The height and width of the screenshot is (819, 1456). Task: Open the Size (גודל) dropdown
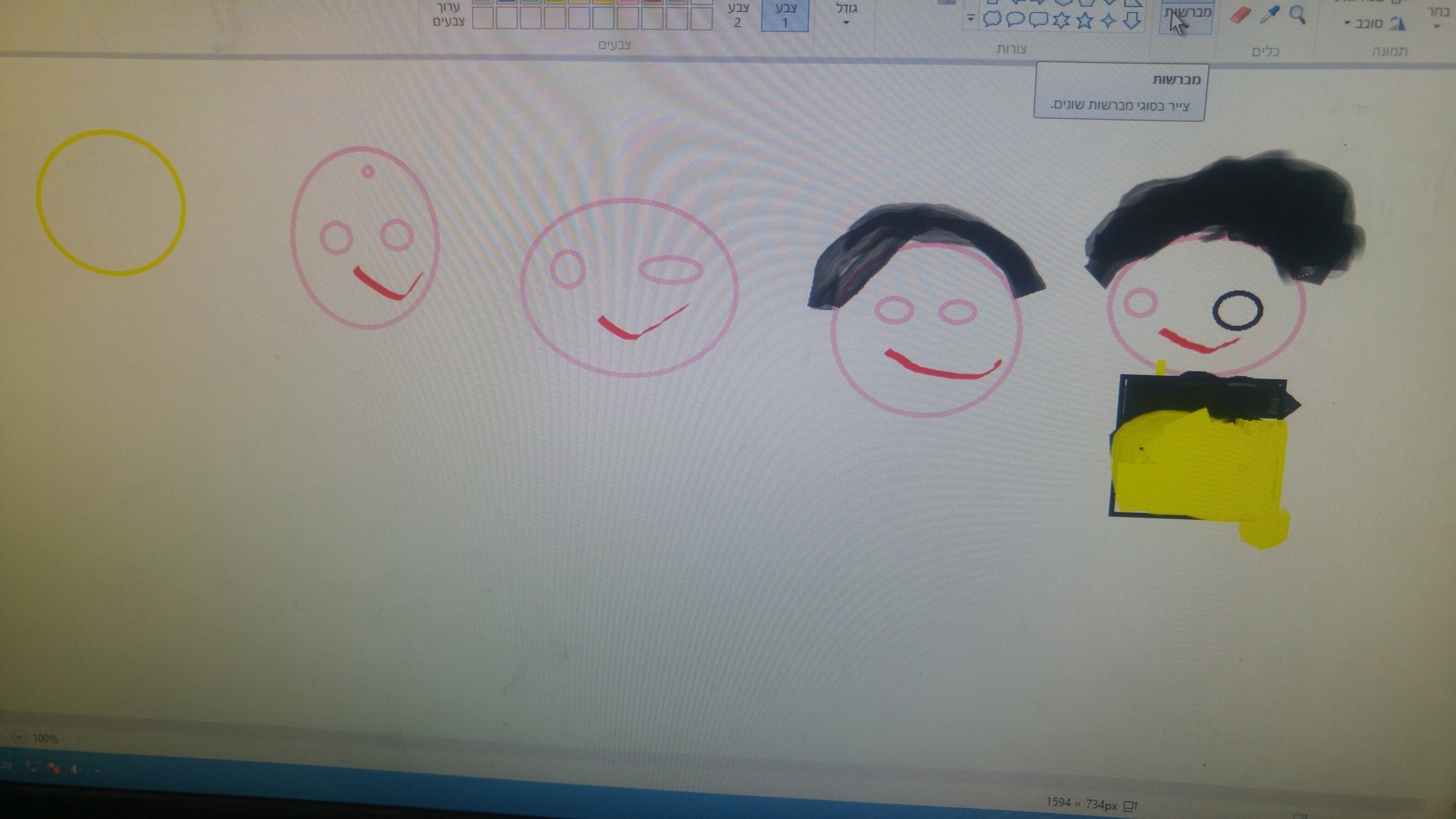coord(846,15)
